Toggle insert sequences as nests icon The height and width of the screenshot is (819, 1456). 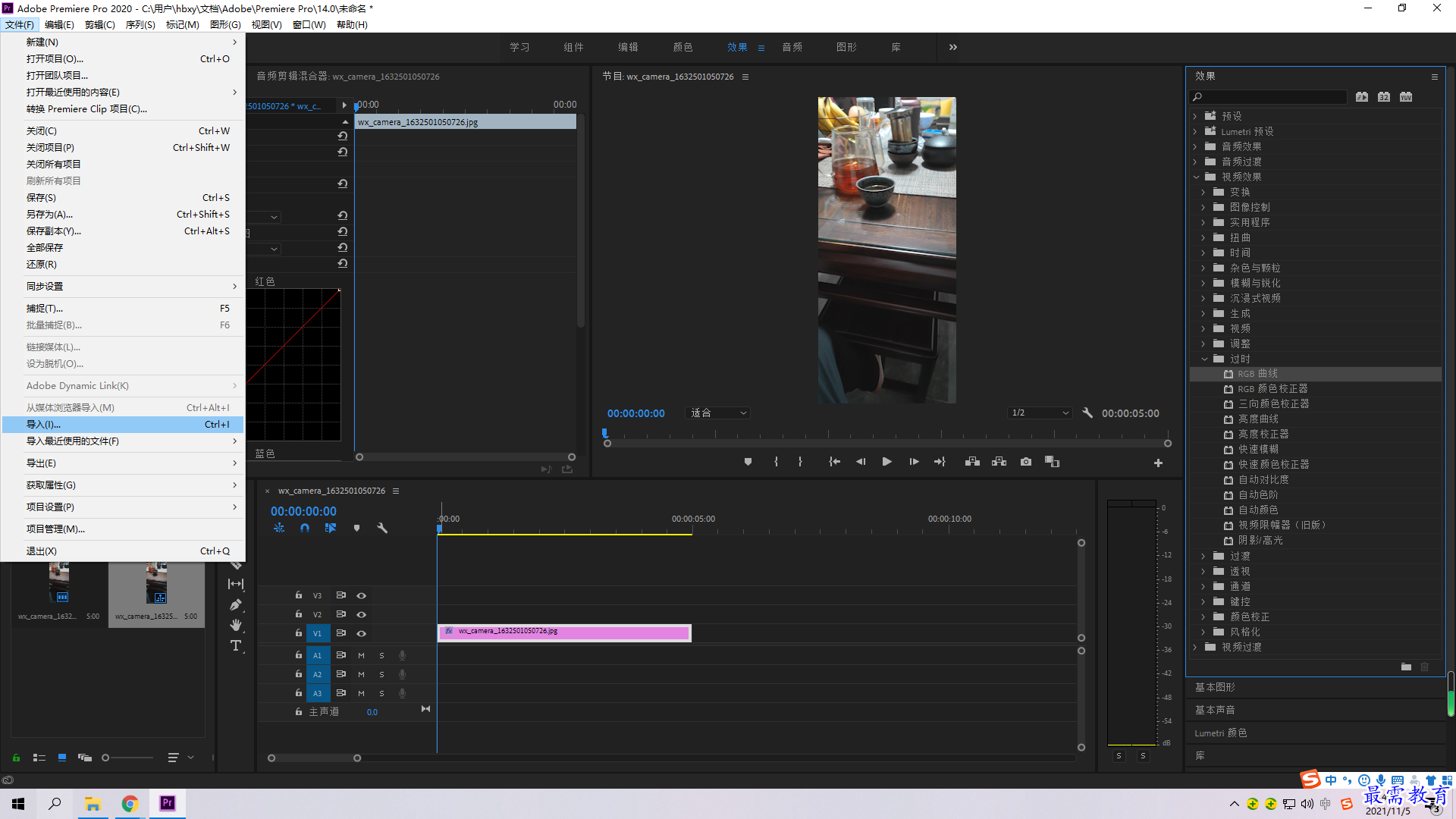pos(279,528)
